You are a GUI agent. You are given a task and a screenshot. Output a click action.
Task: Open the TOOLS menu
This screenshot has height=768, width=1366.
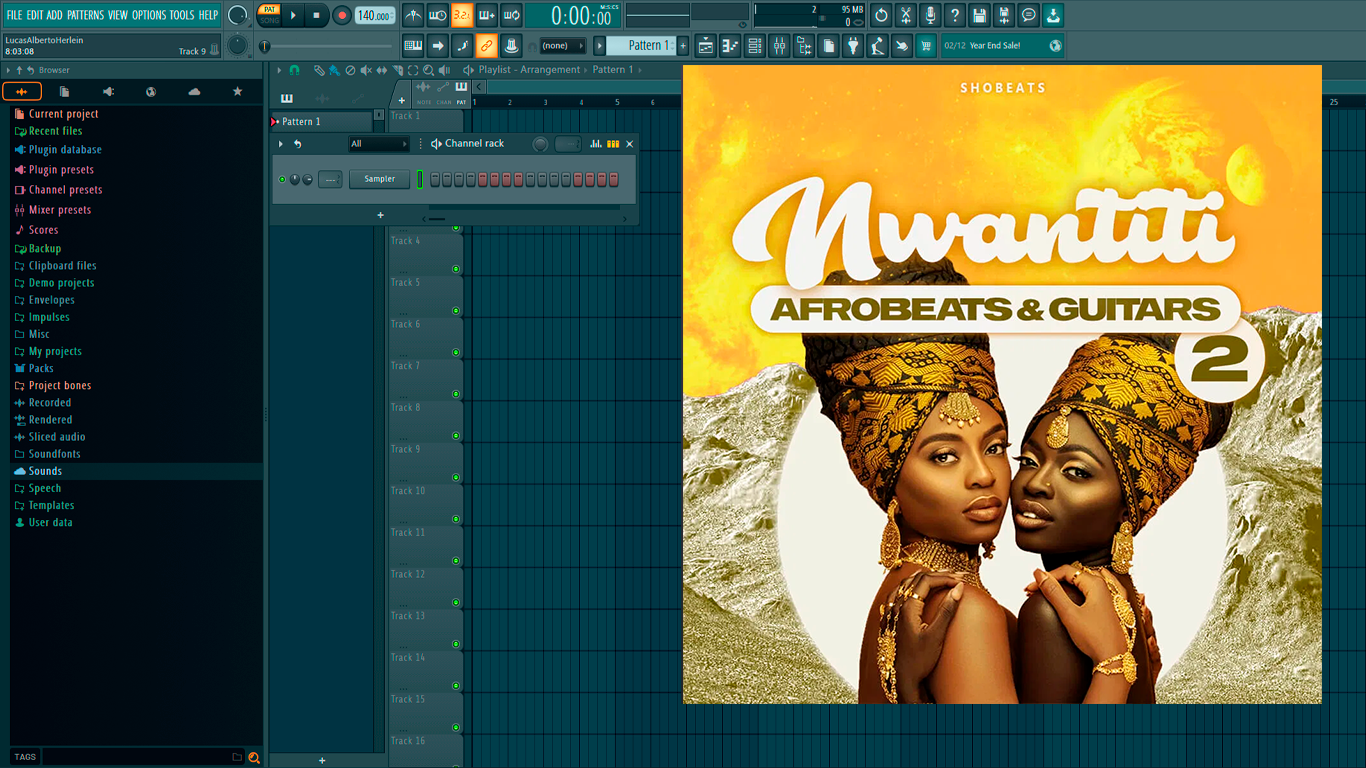pyautogui.click(x=182, y=15)
